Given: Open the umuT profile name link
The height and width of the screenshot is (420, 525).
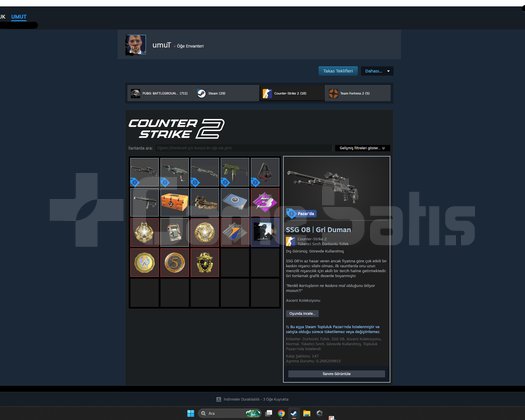Looking at the screenshot, I should (x=162, y=45).
